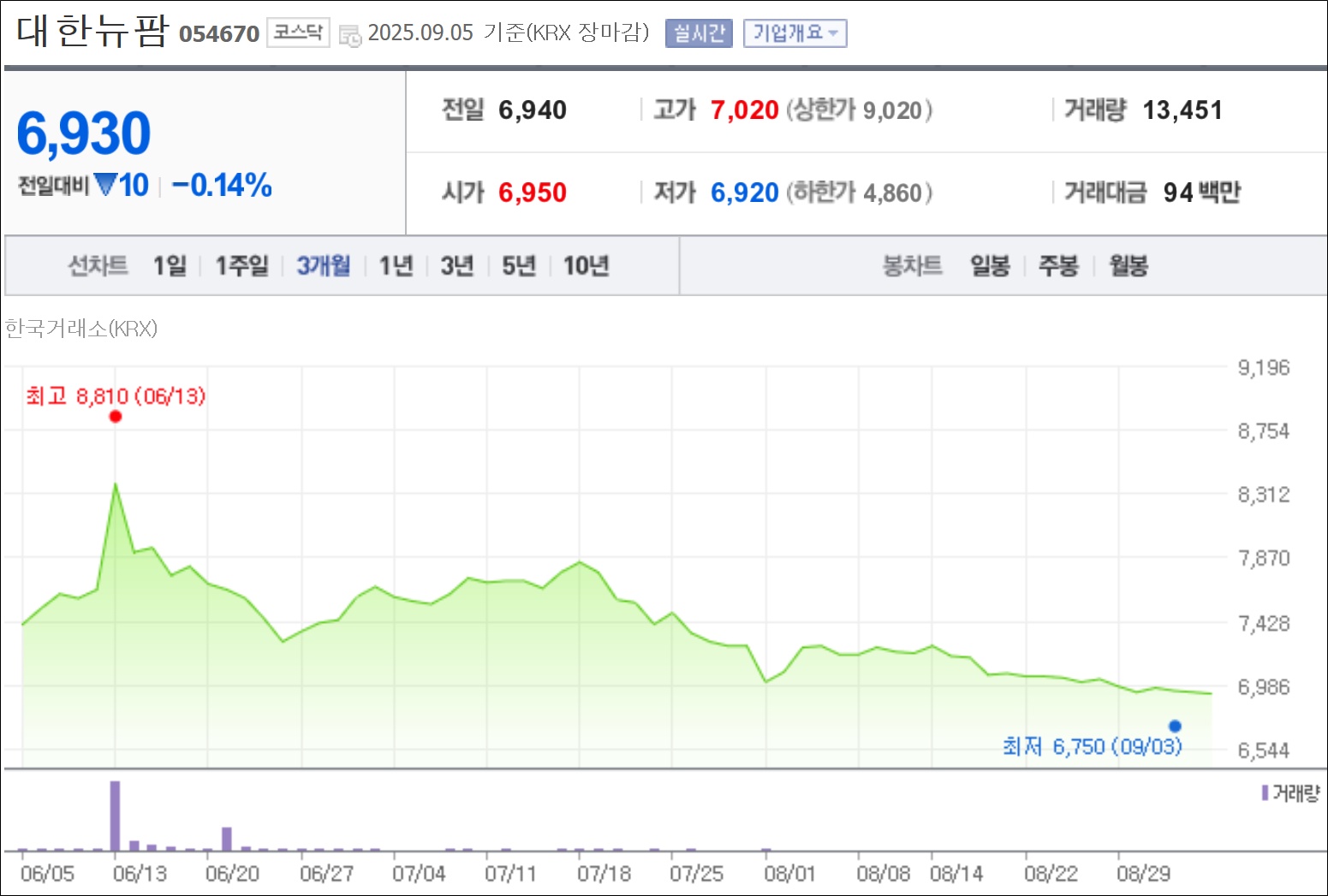
Task: Click the 거래량 value 13,451
Action: (x=1182, y=110)
